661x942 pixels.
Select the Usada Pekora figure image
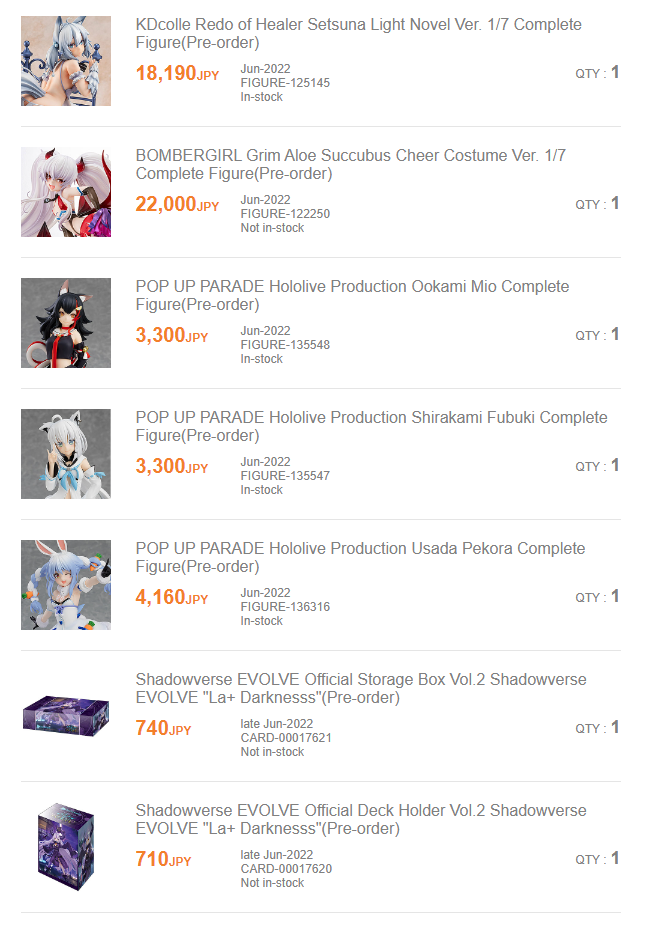coord(66,585)
